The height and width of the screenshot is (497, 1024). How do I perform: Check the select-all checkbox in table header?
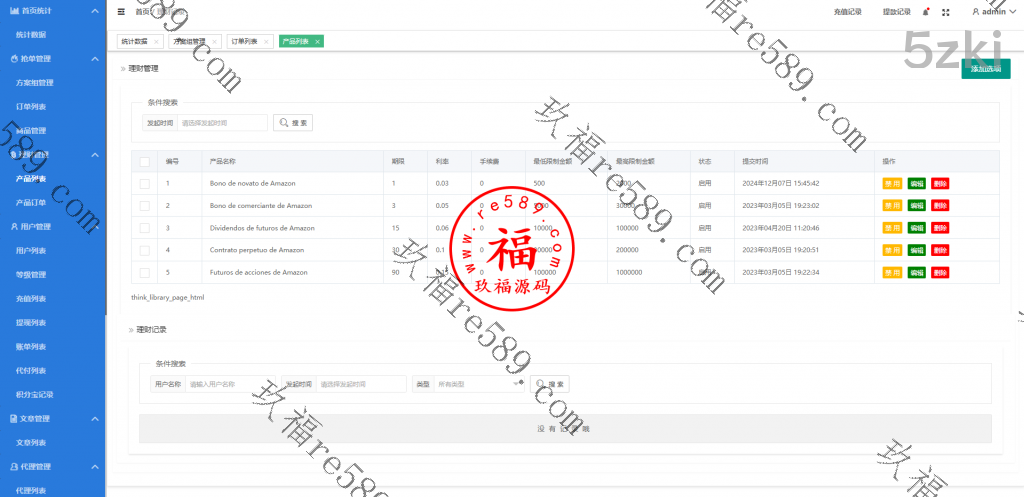coord(145,161)
